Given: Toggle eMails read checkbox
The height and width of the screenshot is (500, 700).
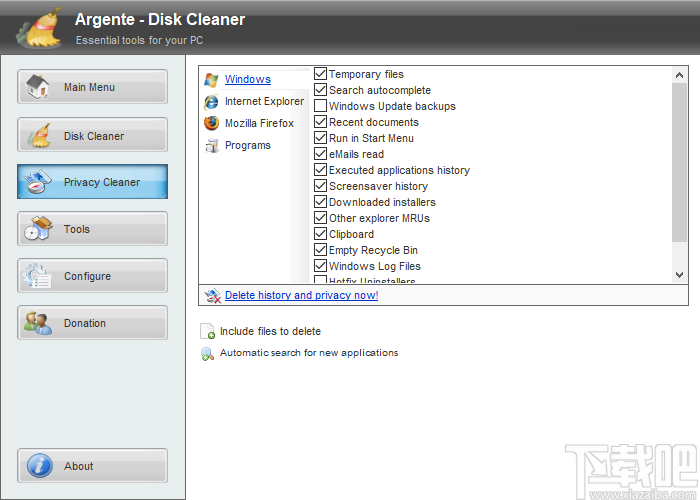Looking at the screenshot, I should click(320, 154).
